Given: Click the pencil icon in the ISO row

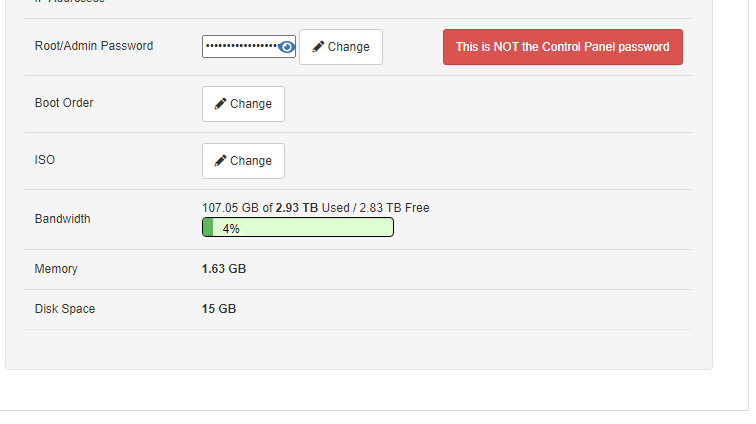Looking at the screenshot, I should pyautogui.click(x=220, y=161).
